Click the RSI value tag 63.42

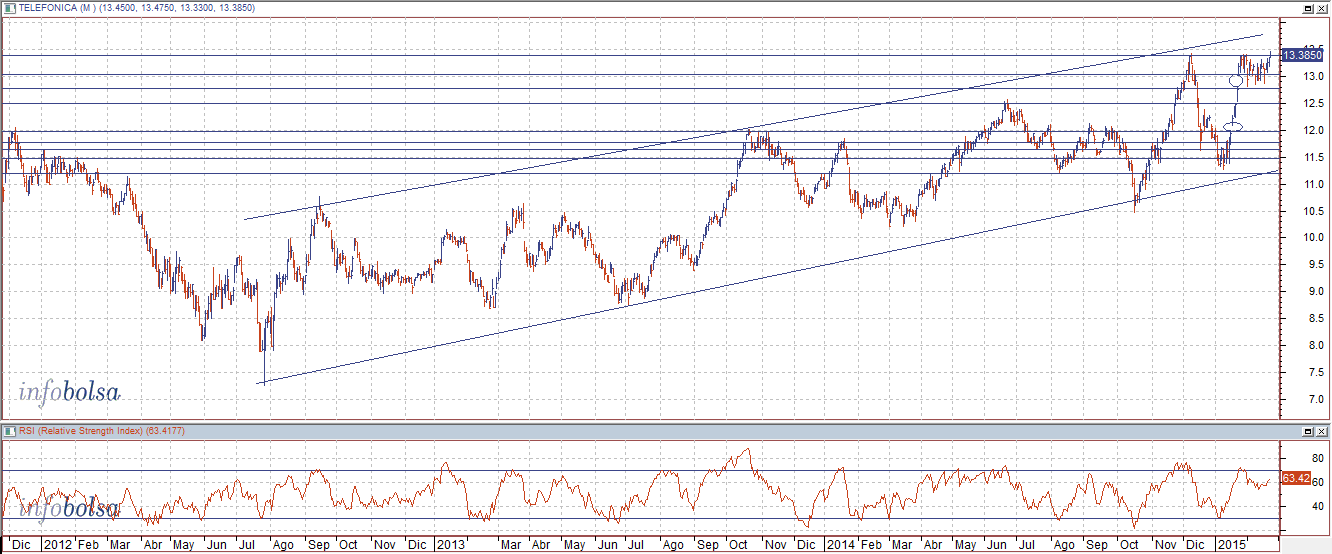(x=1296, y=479)
